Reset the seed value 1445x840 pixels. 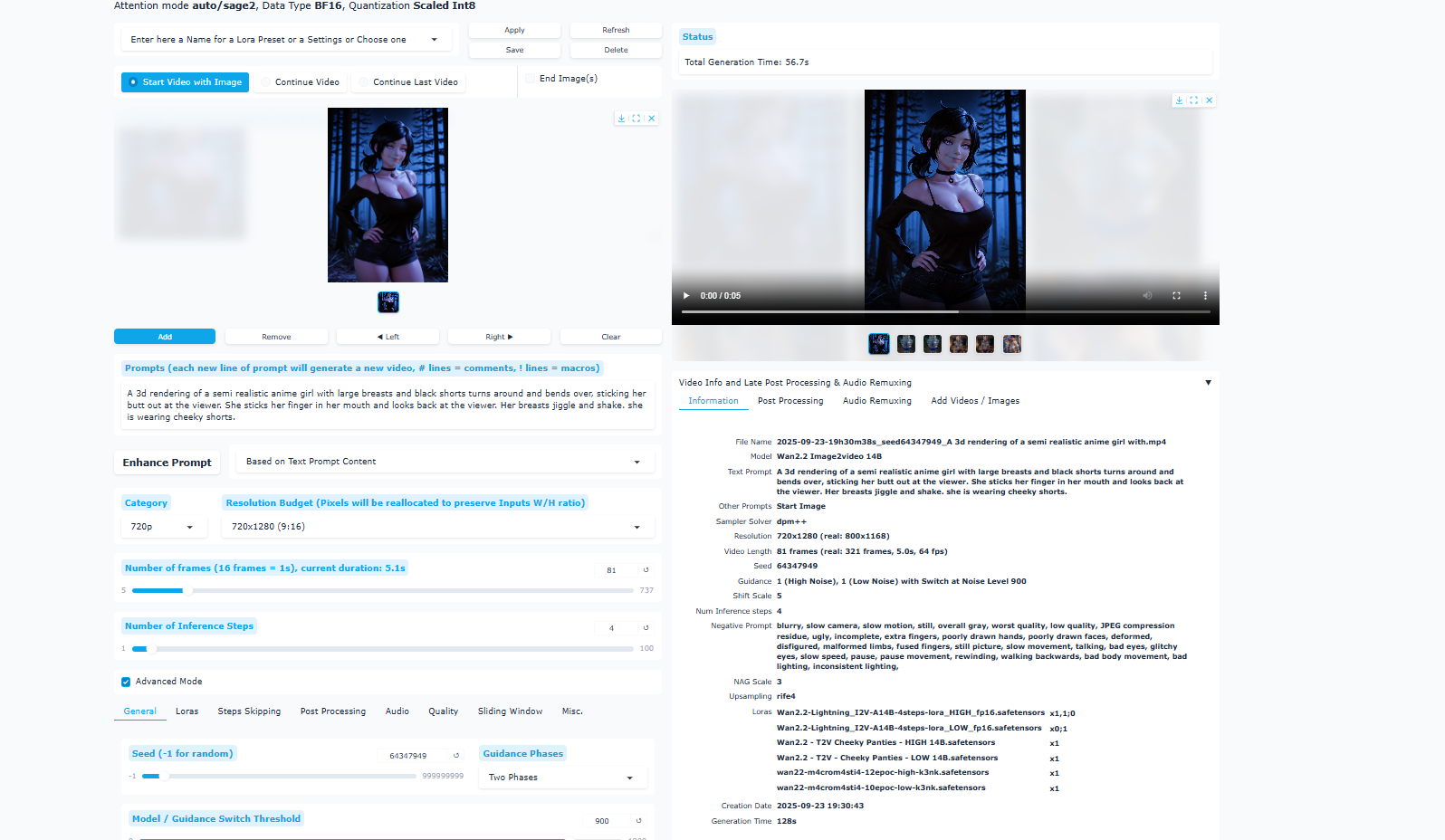456,756
